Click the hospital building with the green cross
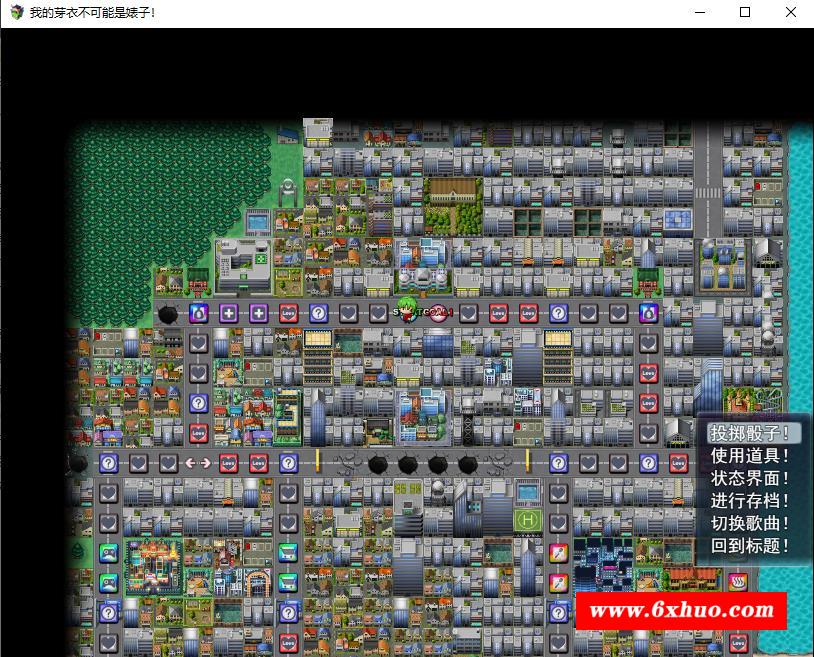This screenshot has height=657, width=814. pos(243,266)
